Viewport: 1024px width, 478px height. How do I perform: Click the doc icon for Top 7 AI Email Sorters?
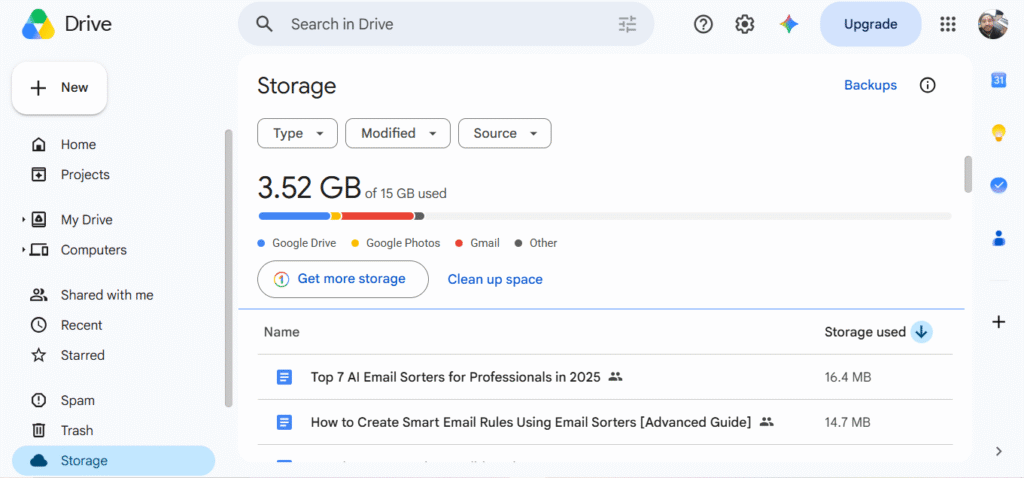pos(284,377)
